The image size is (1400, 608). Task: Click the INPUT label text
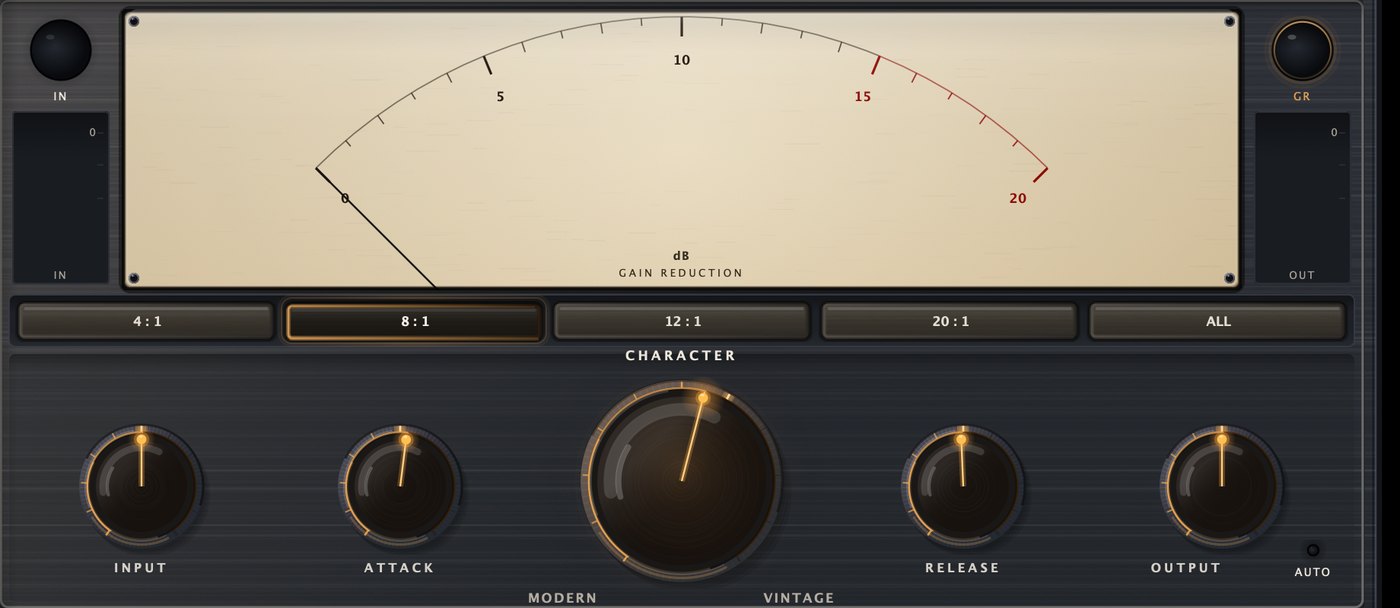point(141,567)
